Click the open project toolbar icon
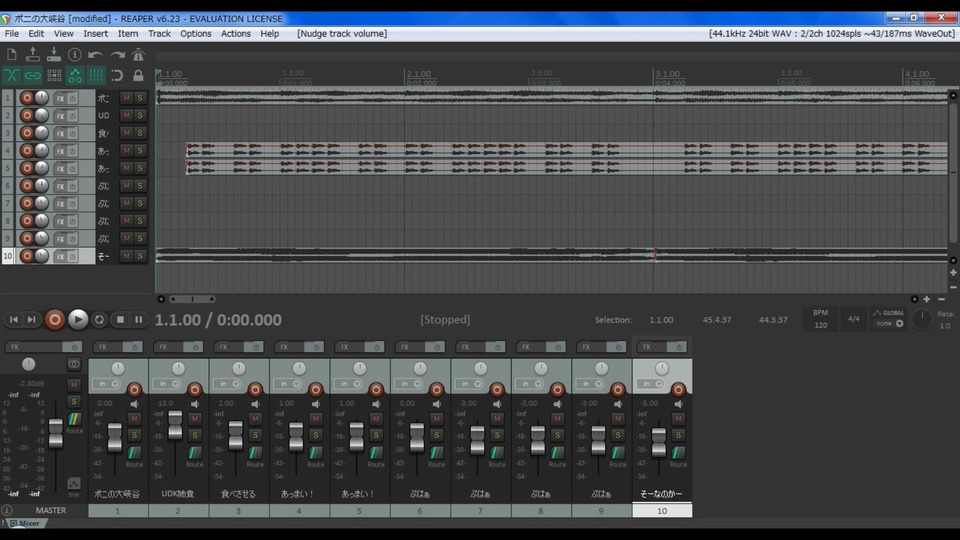The height and width of the screenshot is (540, 960). [x=32, y=54]
